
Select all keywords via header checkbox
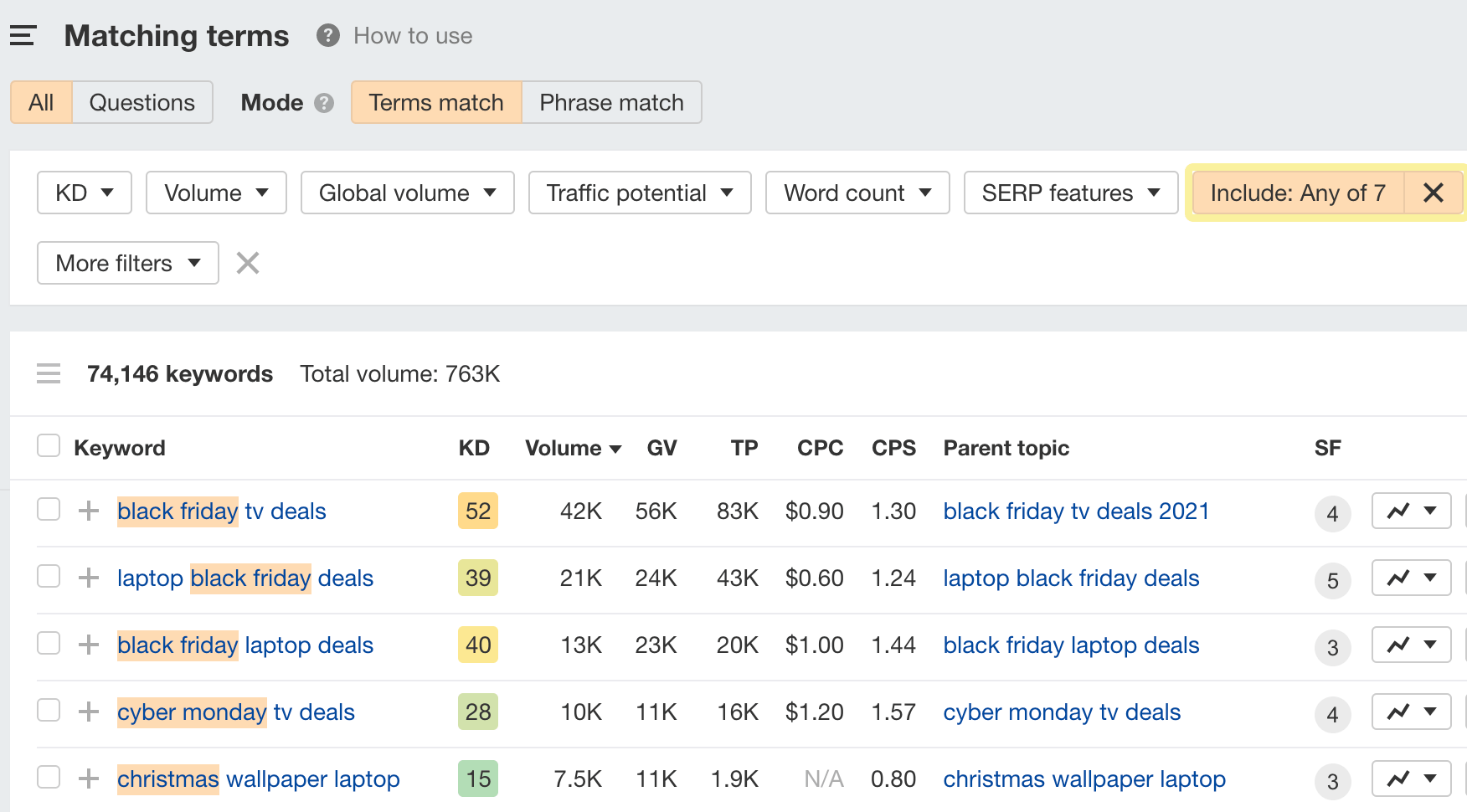[49, 446]
